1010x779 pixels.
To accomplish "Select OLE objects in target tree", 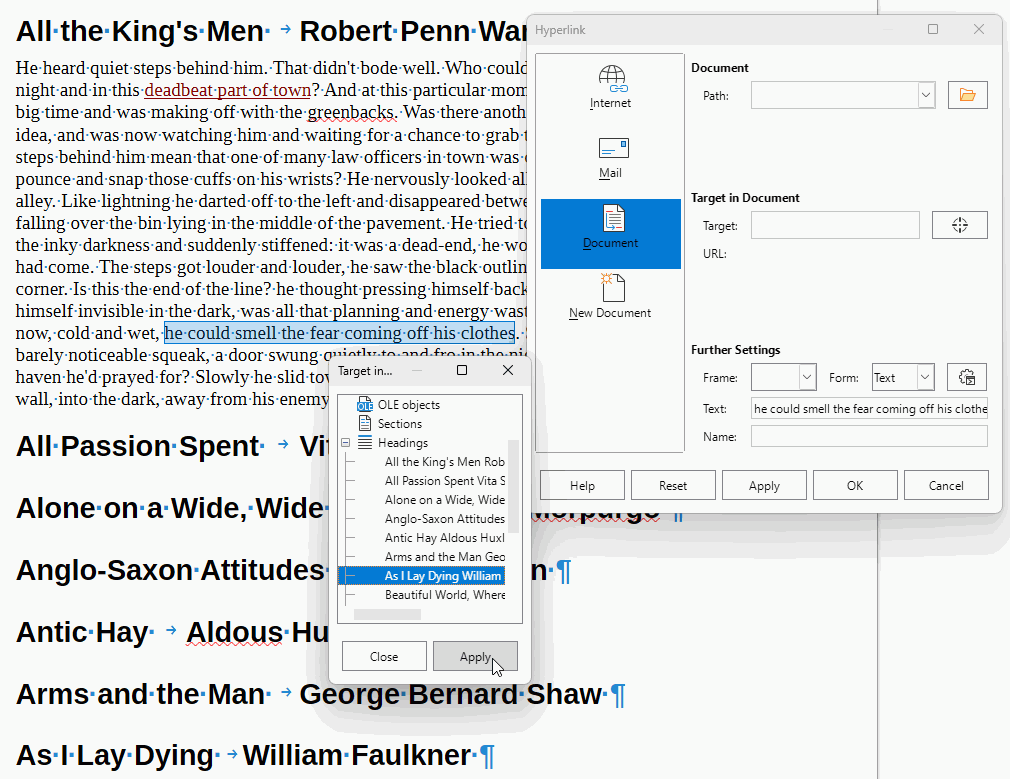I will (408, 405).
